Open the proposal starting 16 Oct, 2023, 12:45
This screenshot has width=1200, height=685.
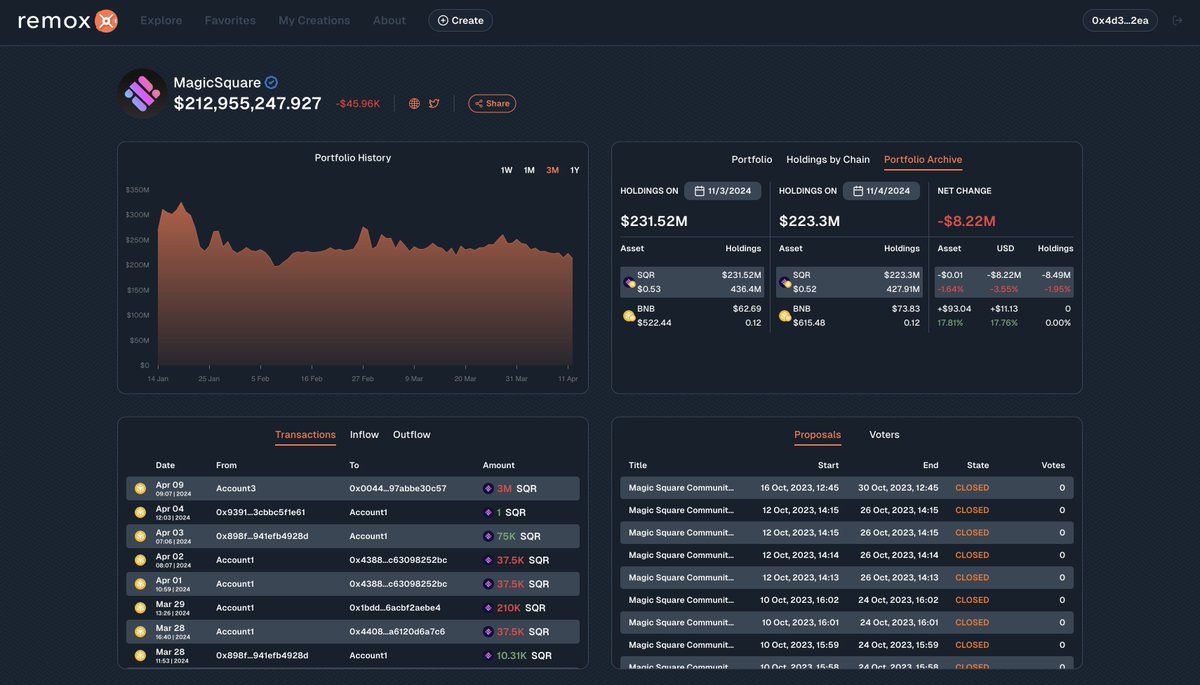coord(847,488)
